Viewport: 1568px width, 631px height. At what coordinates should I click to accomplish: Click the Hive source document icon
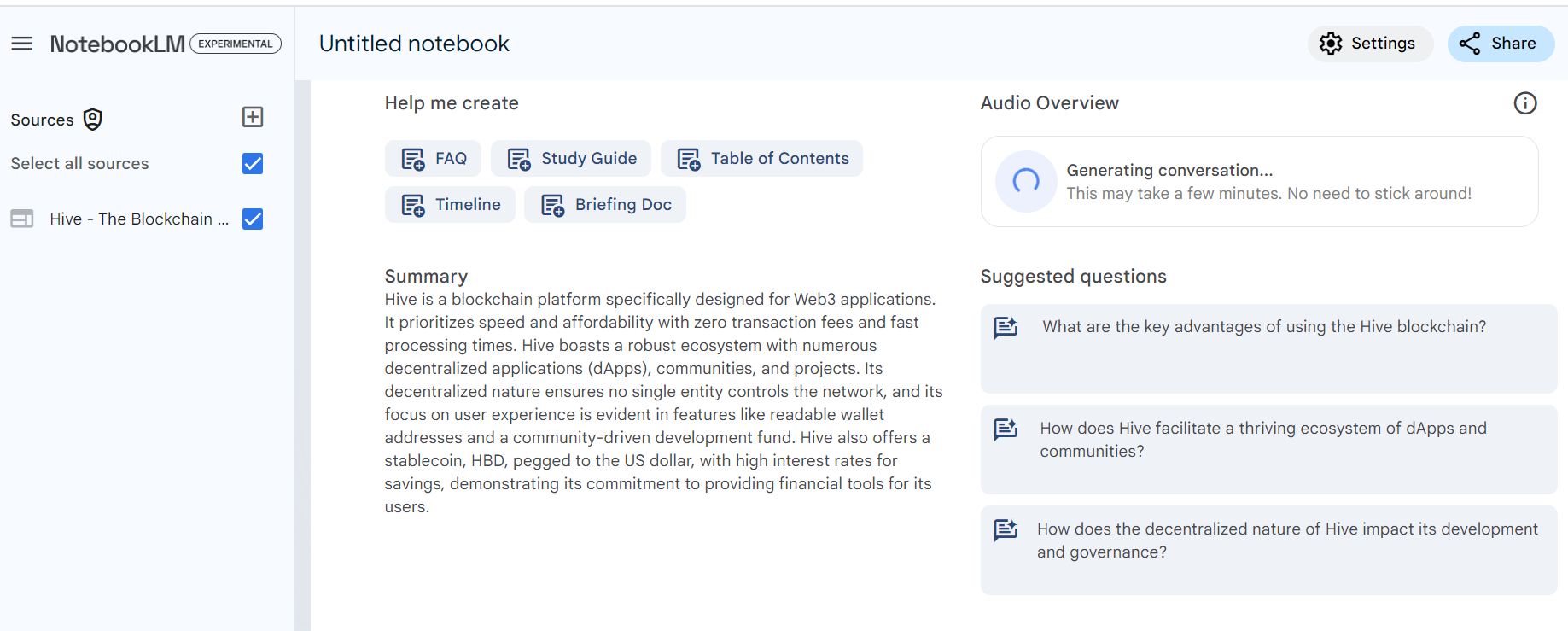coord(22,219)
